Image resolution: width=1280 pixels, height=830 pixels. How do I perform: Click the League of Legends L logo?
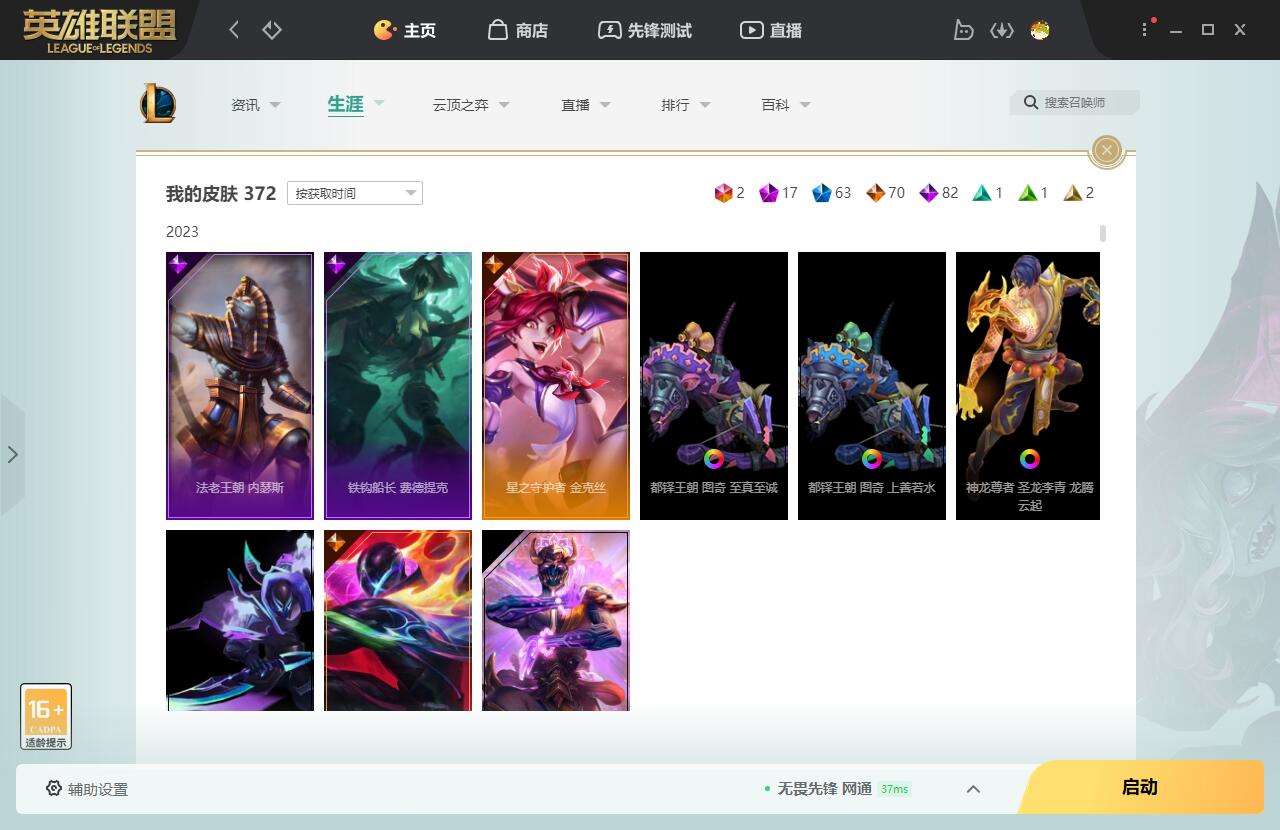coord(158,104)
